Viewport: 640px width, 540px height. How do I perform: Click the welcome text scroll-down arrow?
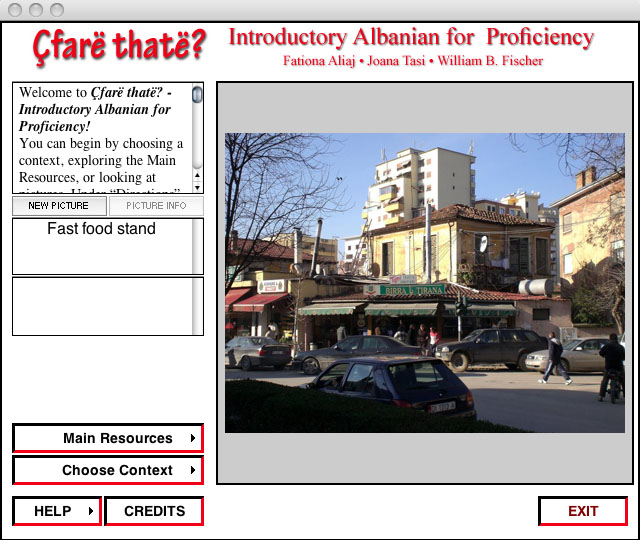click(x=197, y=187)
